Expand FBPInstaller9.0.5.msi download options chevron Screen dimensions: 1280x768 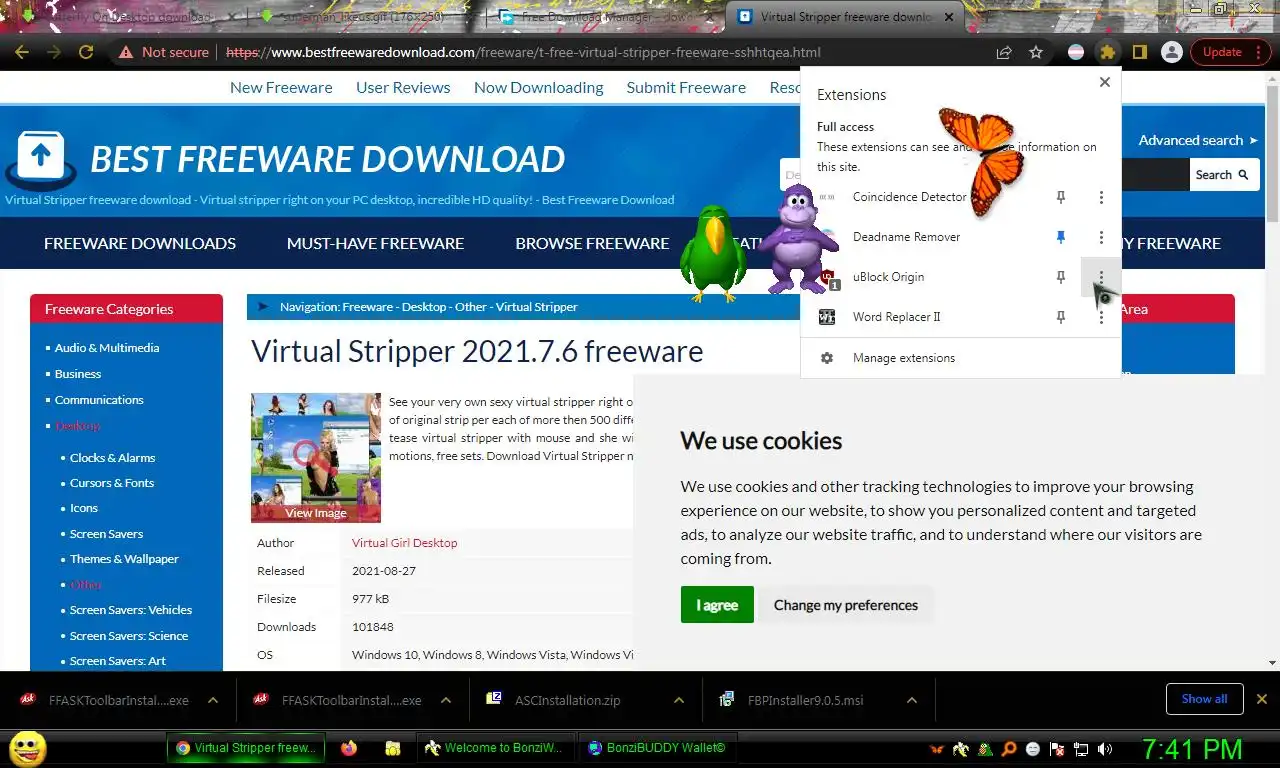912,700
